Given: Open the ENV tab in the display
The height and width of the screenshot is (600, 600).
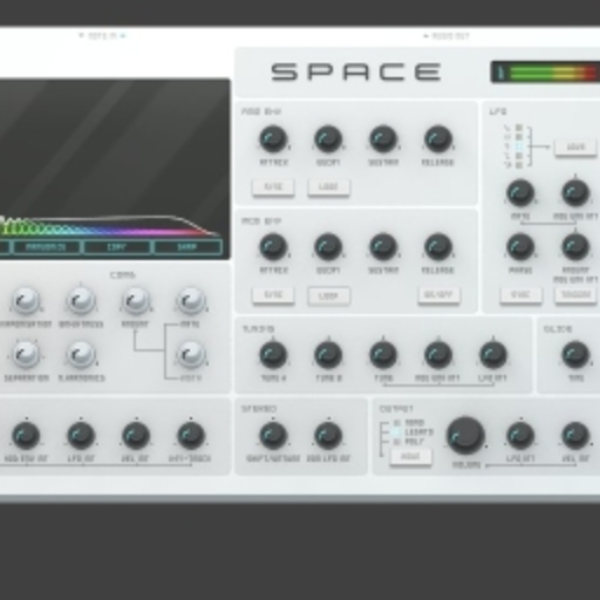Looking at the screenshot, I should coord(117,247).
